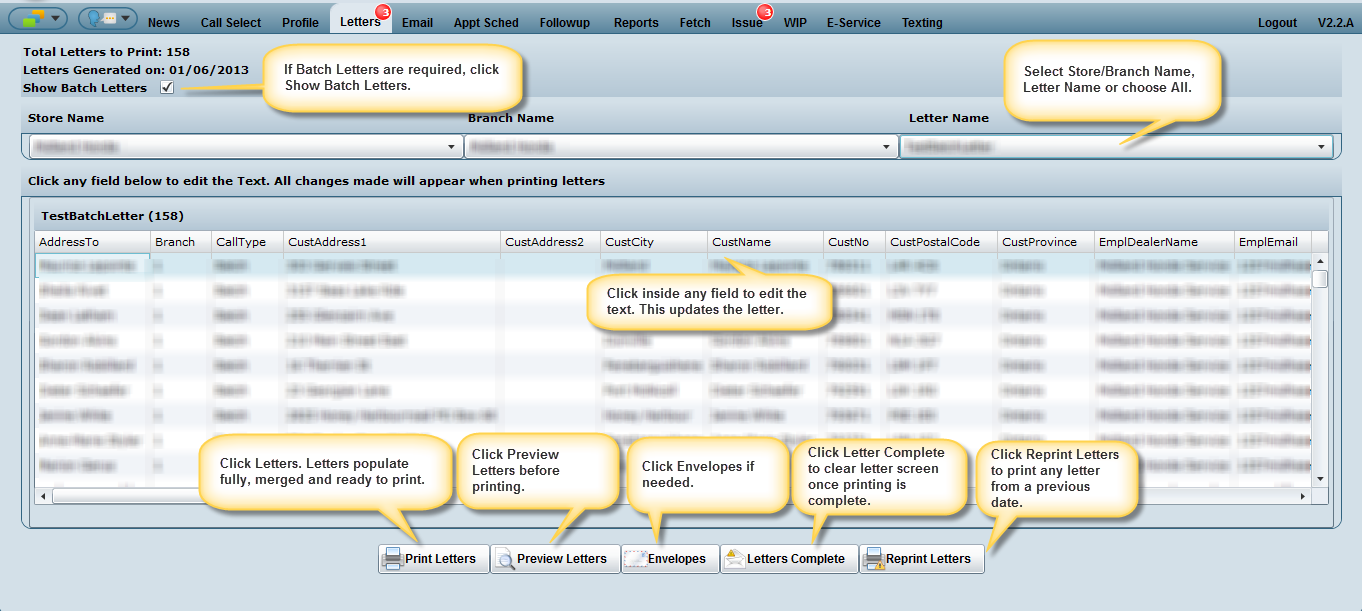Click the vertical scrollbar down arrow
The image size is (1362, 611).
click(1320, 479)
